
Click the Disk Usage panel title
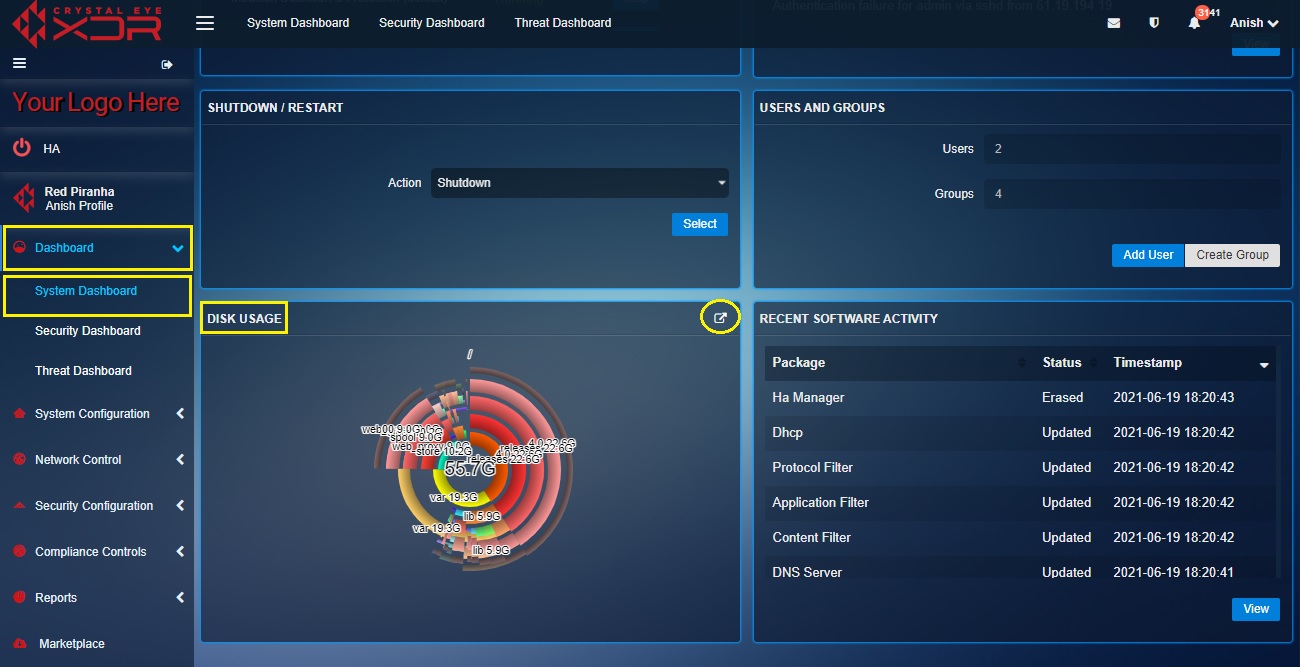tap(244, 318)
